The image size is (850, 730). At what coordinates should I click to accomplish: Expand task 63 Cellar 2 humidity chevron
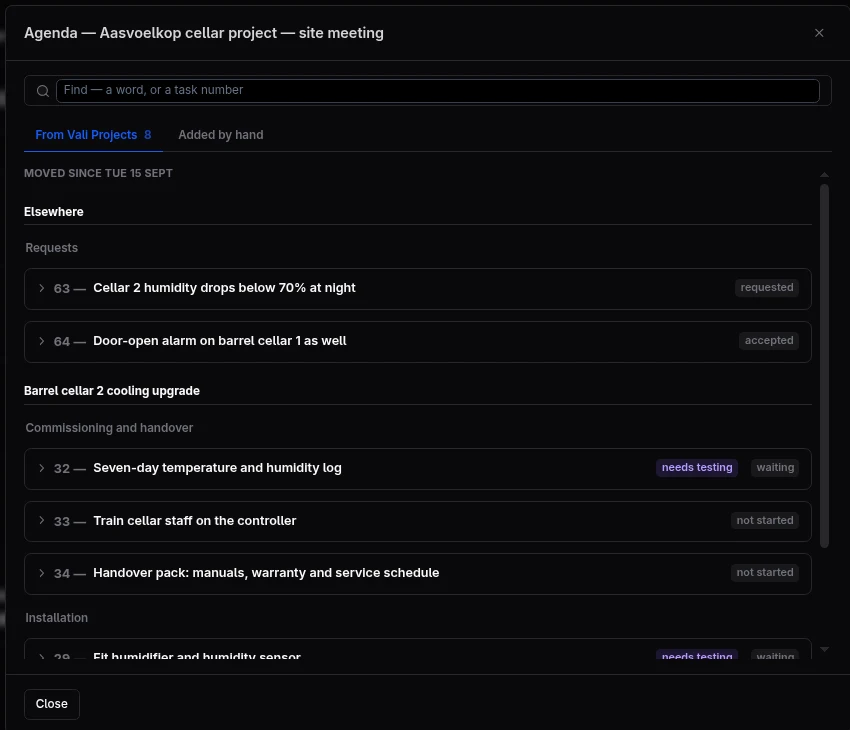coord(41,288)
